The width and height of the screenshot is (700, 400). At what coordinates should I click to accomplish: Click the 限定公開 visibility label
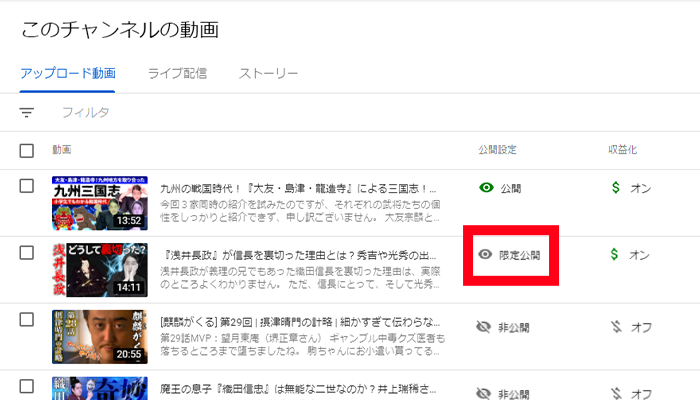(520, 255)
